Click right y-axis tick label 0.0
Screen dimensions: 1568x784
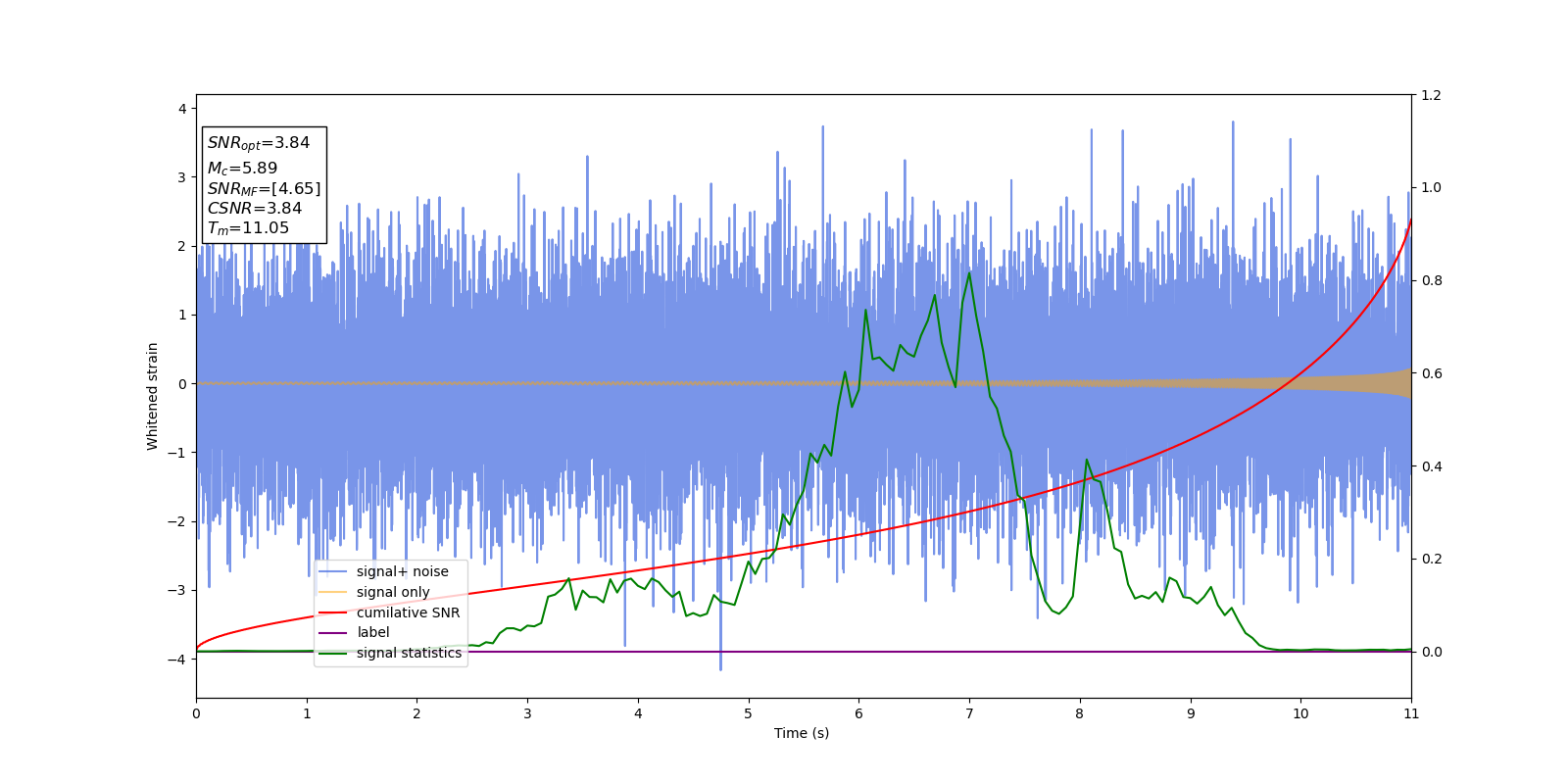click(x=1431, y=652)
